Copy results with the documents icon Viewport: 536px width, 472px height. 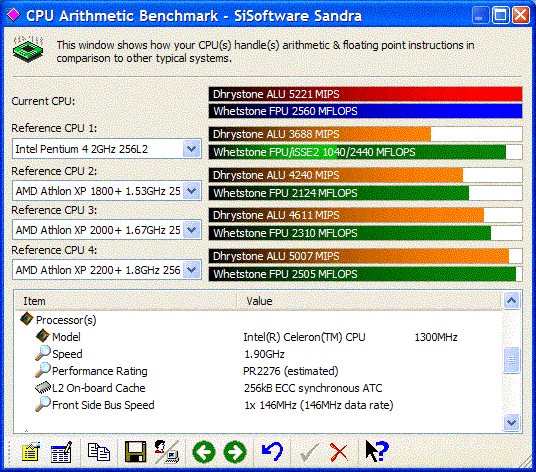(x=99, y=452)
